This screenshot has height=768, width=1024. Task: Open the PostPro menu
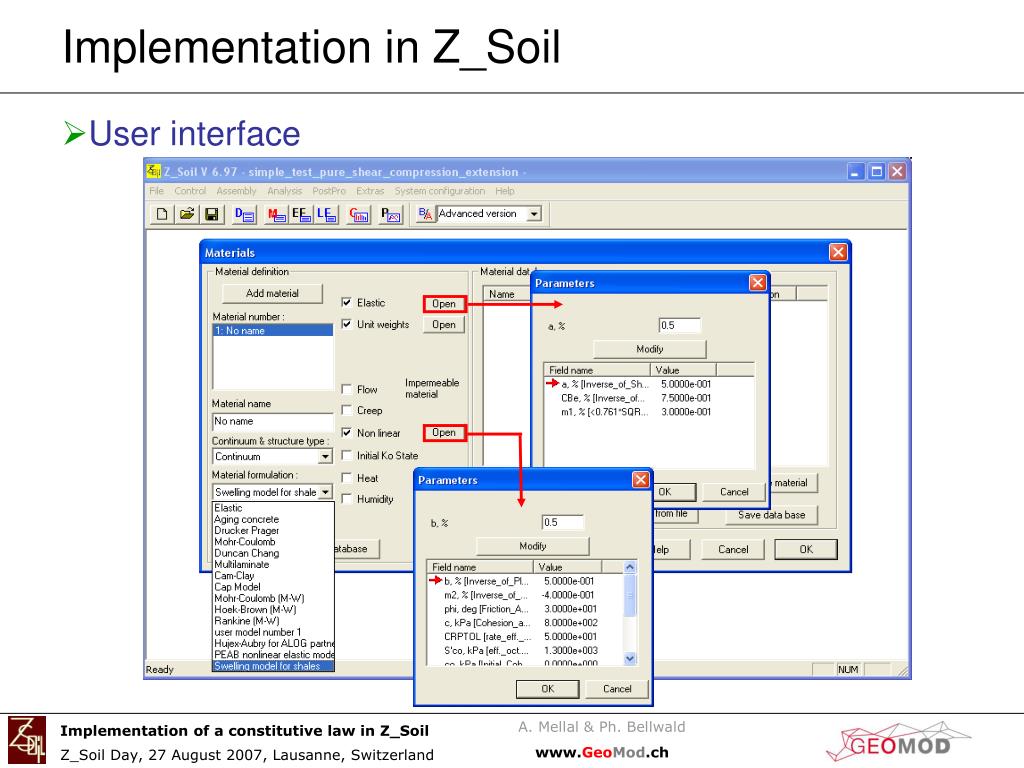pyautogui.click(x=328, y=191)
